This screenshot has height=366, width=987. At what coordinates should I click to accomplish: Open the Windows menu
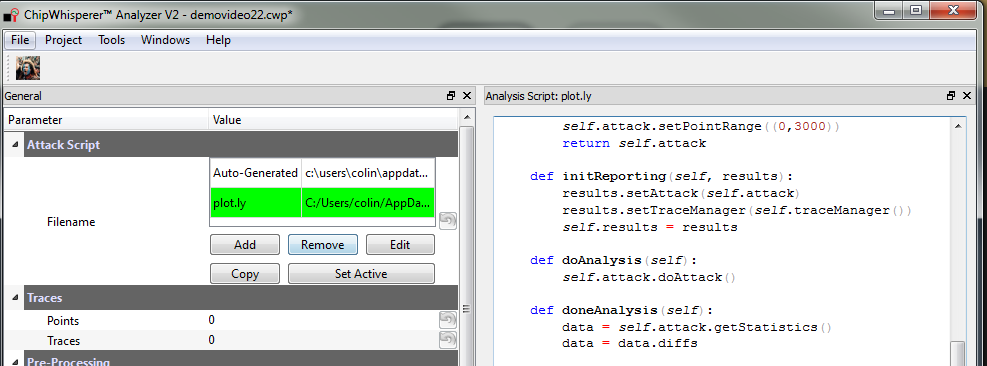click(x=166, y=40)
